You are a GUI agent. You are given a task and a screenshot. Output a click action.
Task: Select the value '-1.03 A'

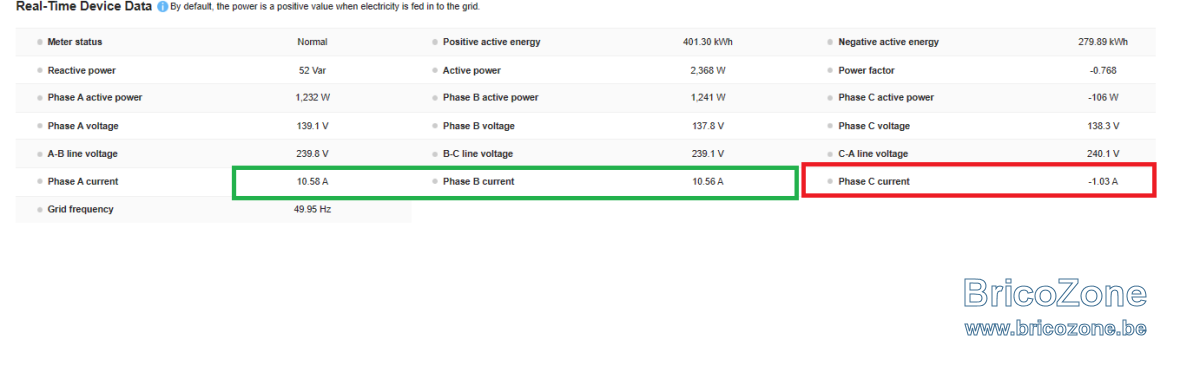[1103, 182]
